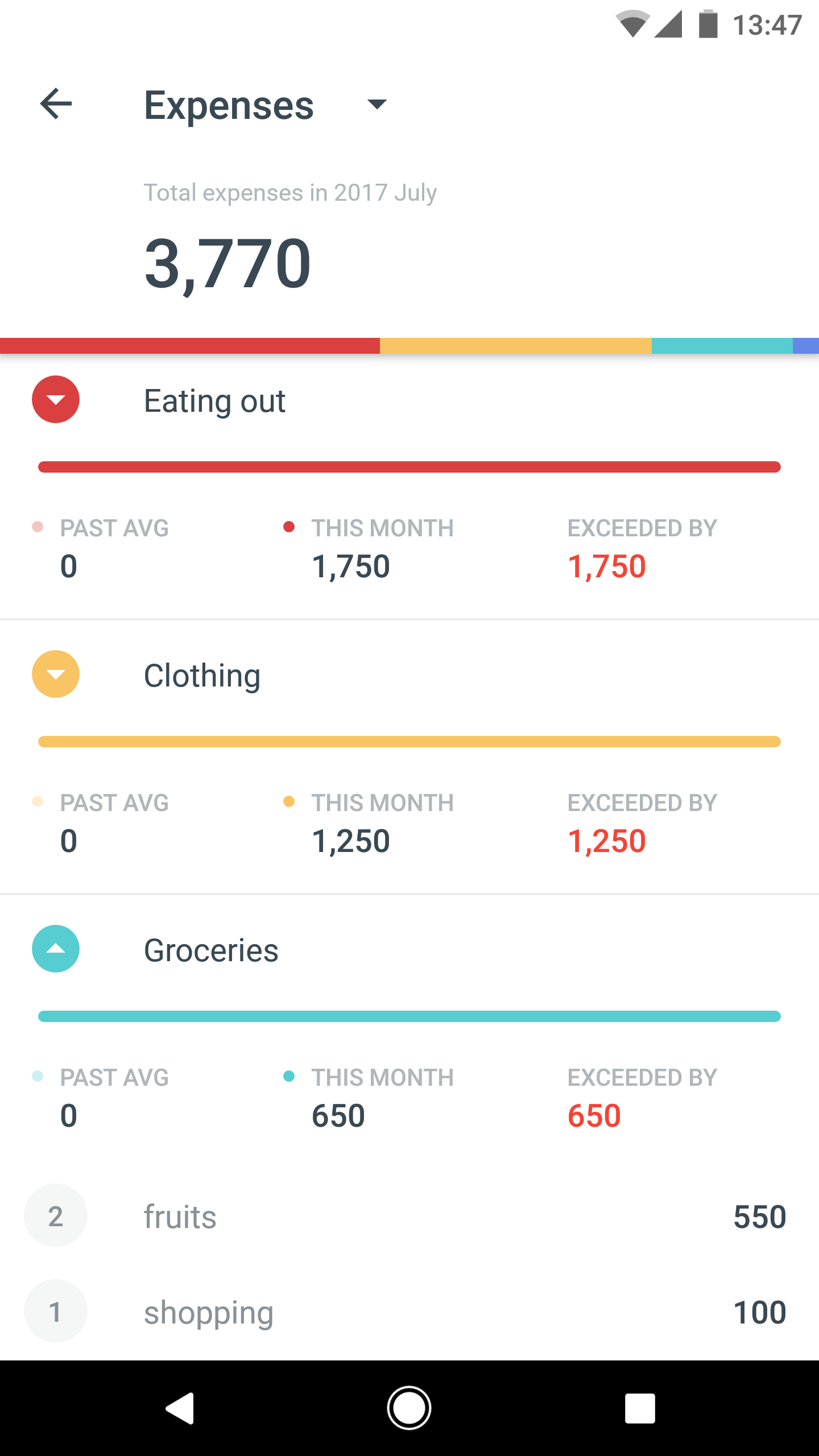Tap the Eating out progress bar
This screenshot has height=1456, width=819.
click(409, 467)
